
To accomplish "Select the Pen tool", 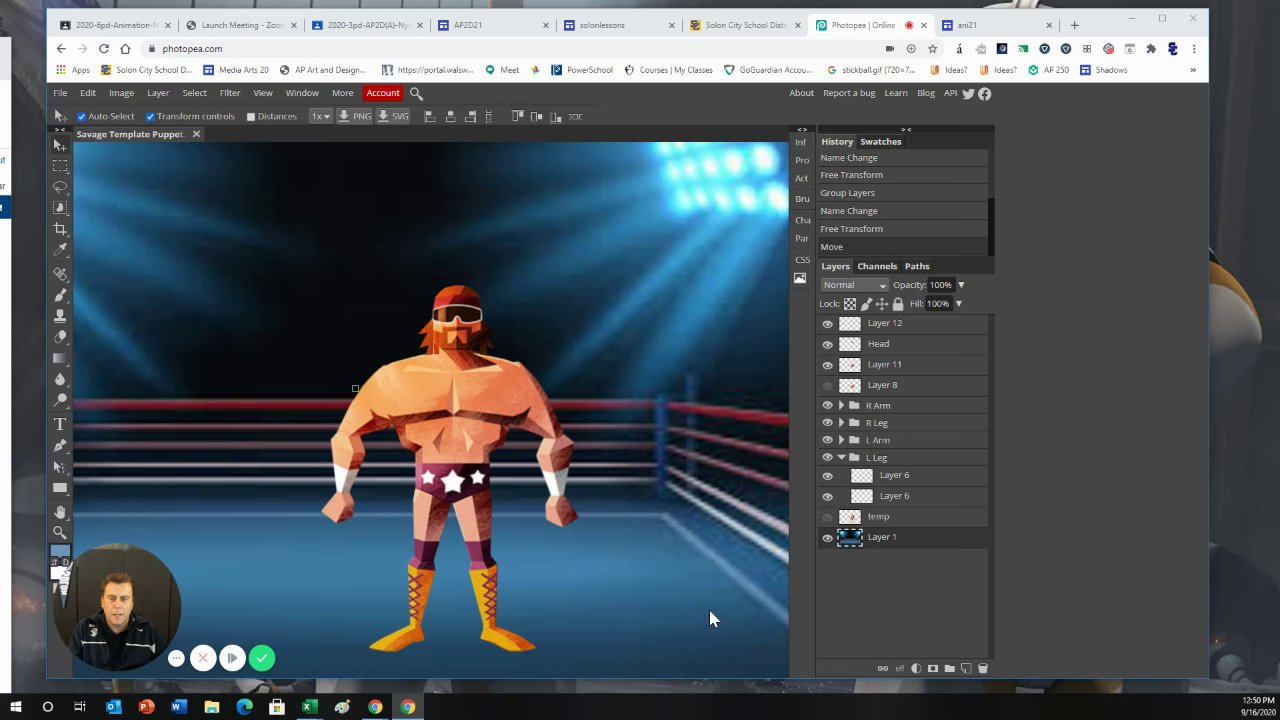I will tap(60, 446).
